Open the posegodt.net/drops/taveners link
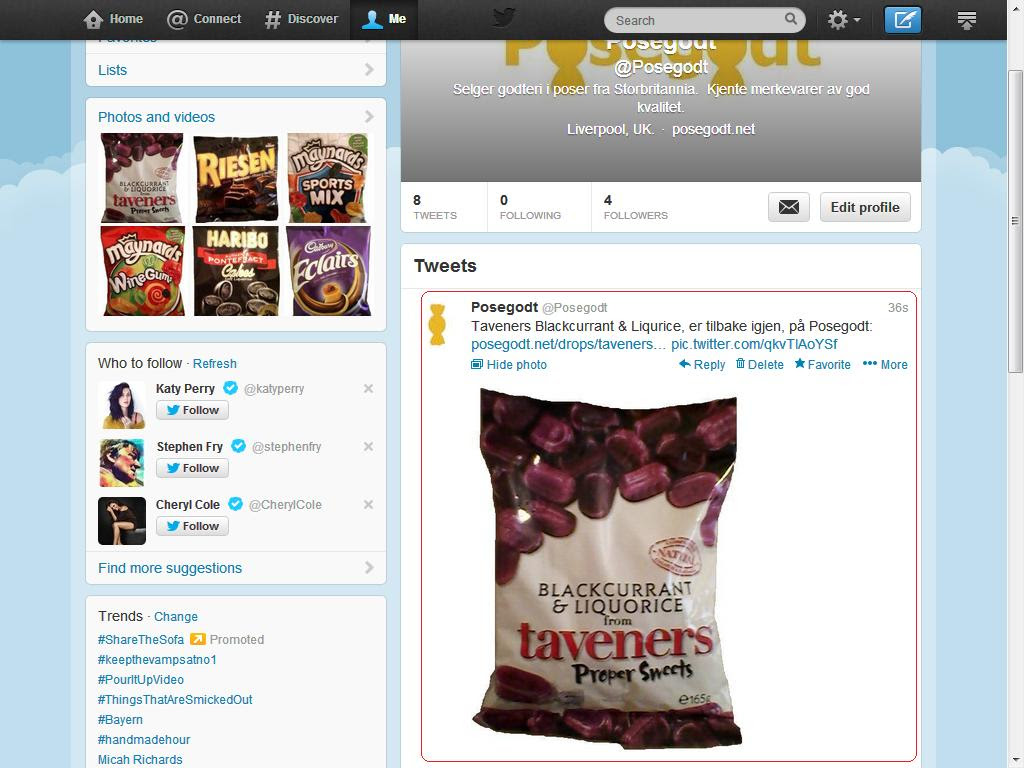 click(x=568, y=344)
